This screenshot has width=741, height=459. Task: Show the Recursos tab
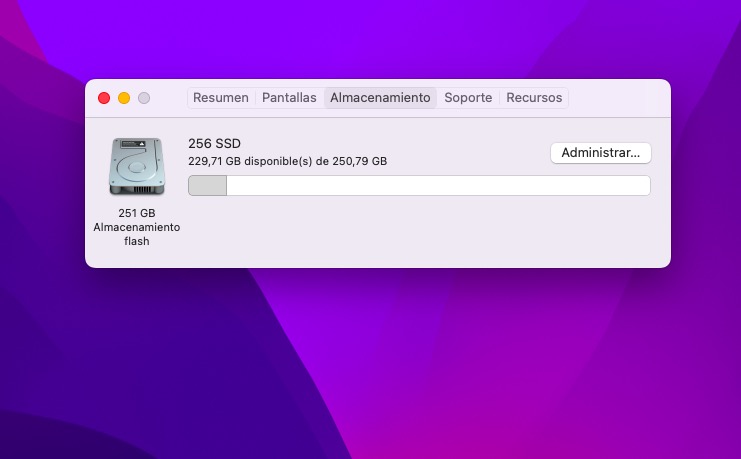pos(534,98)
